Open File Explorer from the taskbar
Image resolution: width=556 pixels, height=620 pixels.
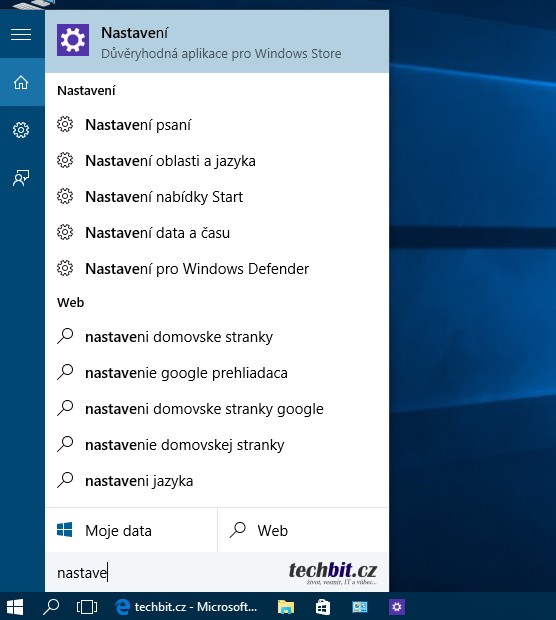286,607
